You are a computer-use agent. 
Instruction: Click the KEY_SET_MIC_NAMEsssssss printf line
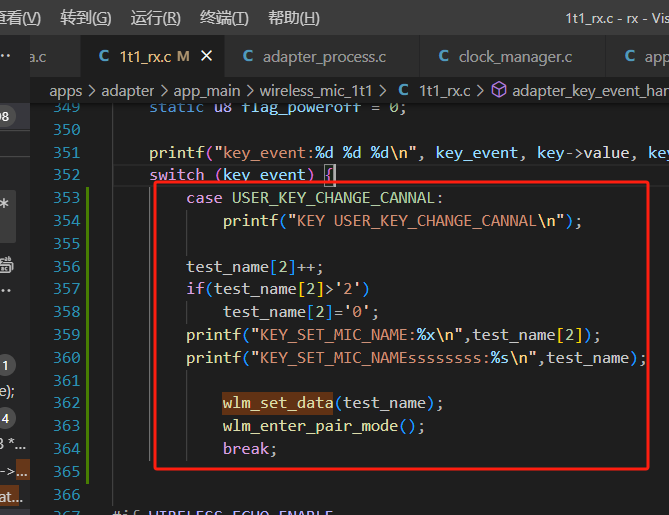[x=416, y=358]
